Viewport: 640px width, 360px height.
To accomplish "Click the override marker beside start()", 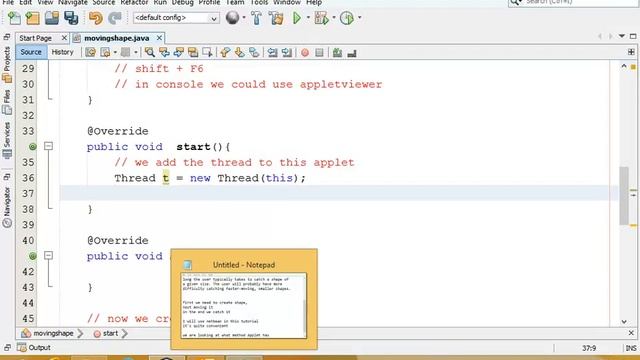I will click(x=33, y=146).
